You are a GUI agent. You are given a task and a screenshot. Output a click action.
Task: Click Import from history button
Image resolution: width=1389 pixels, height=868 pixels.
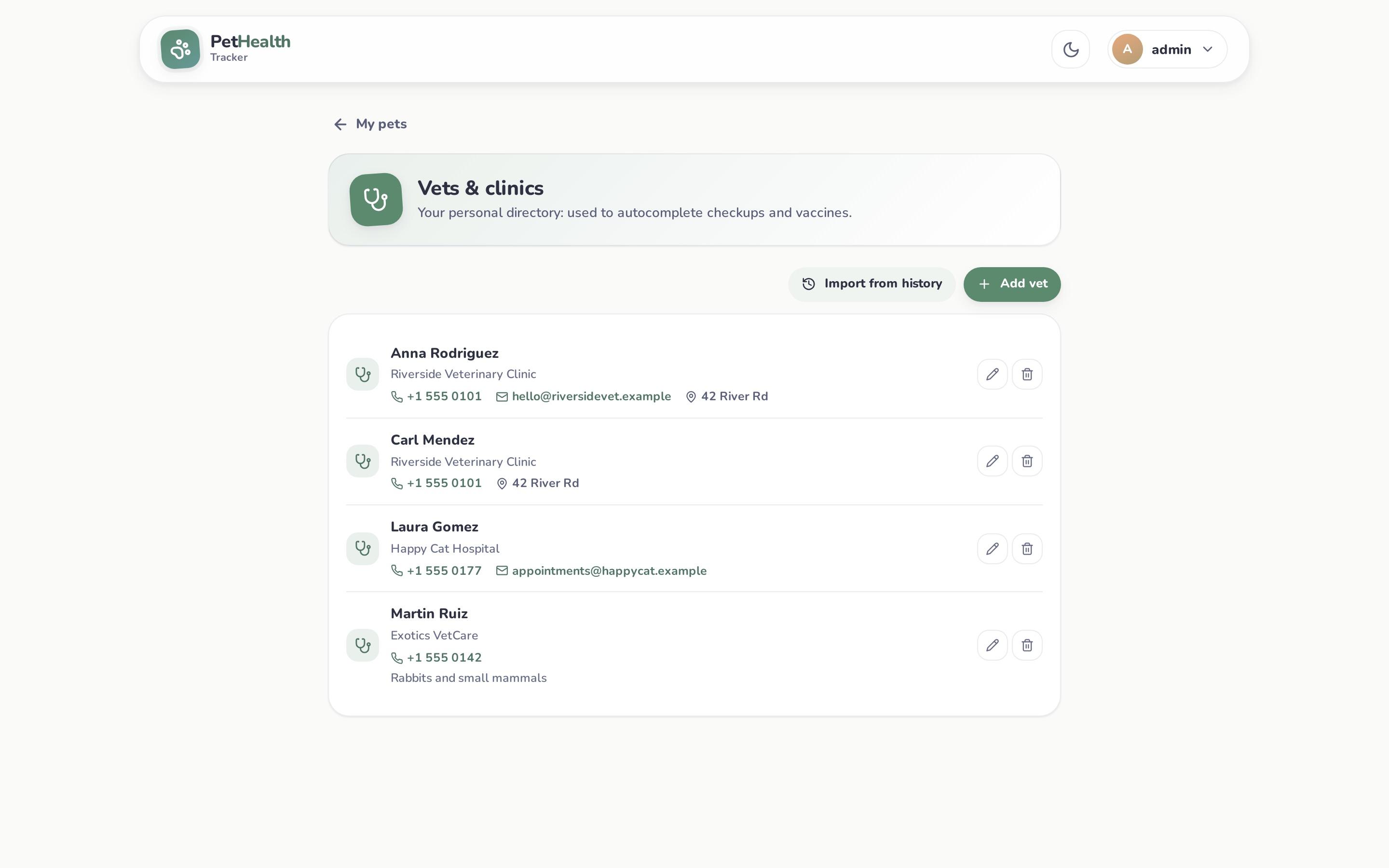pos(872,284)
